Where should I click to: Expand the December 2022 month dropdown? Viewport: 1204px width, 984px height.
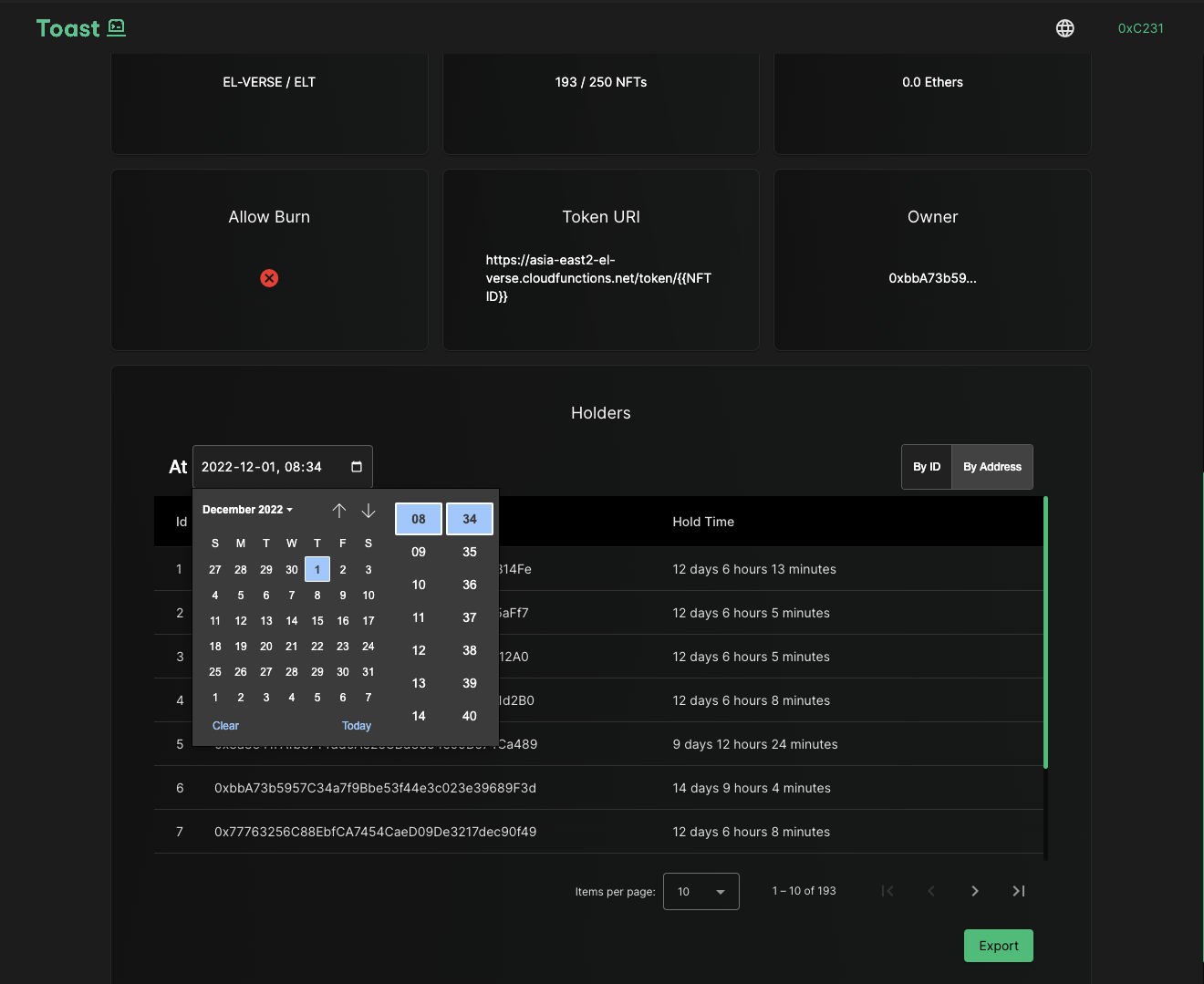point(247,510)
